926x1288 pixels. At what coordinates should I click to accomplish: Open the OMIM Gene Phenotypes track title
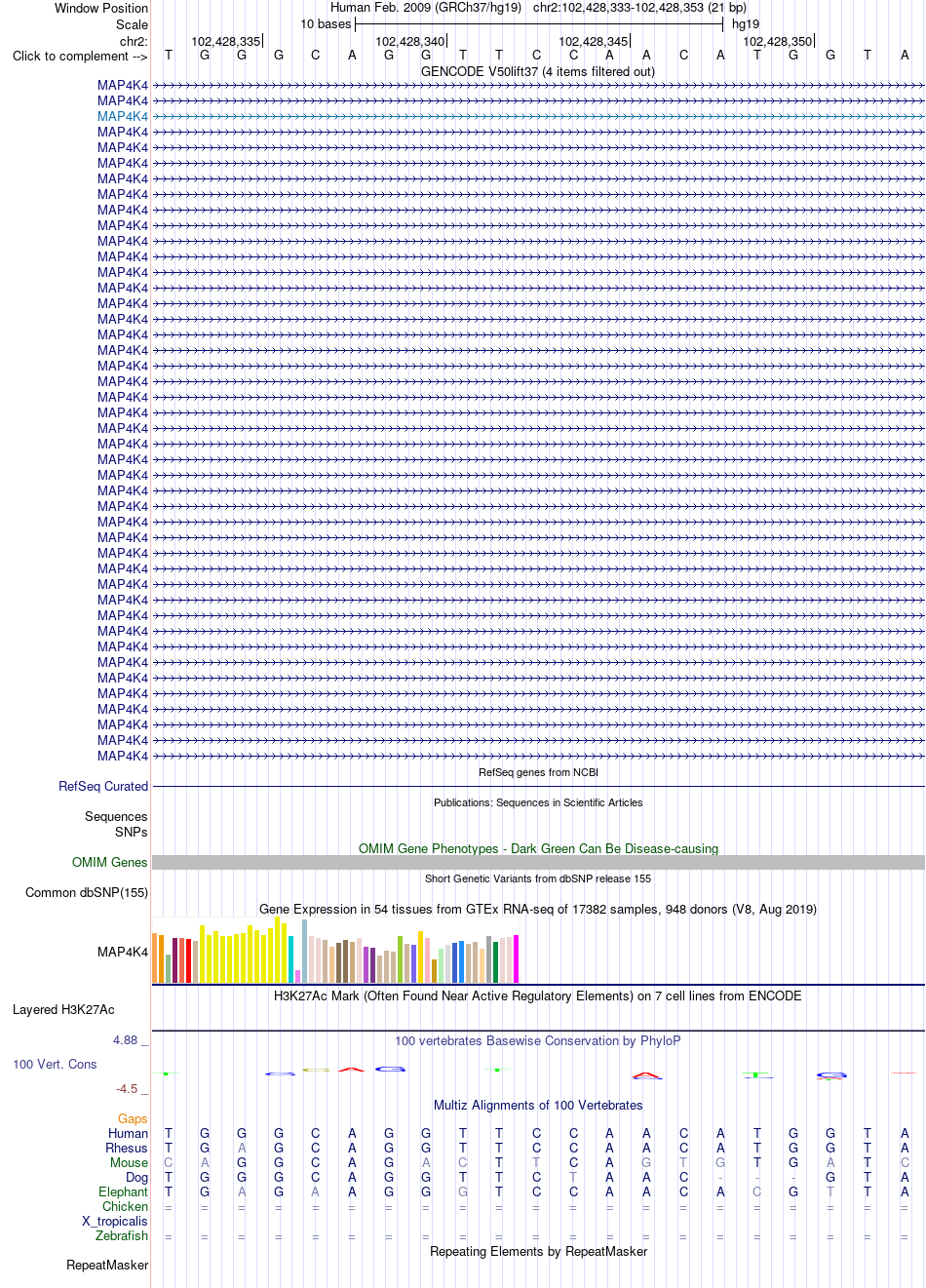[538, 848]
